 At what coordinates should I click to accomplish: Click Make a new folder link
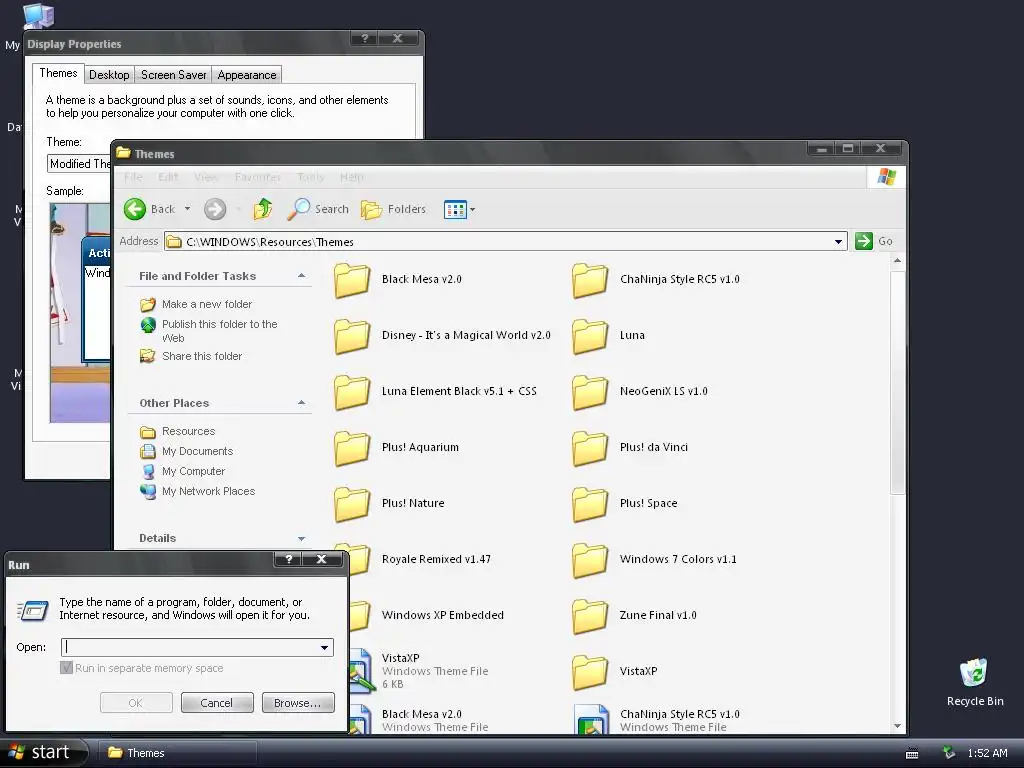tap(206, 304)
